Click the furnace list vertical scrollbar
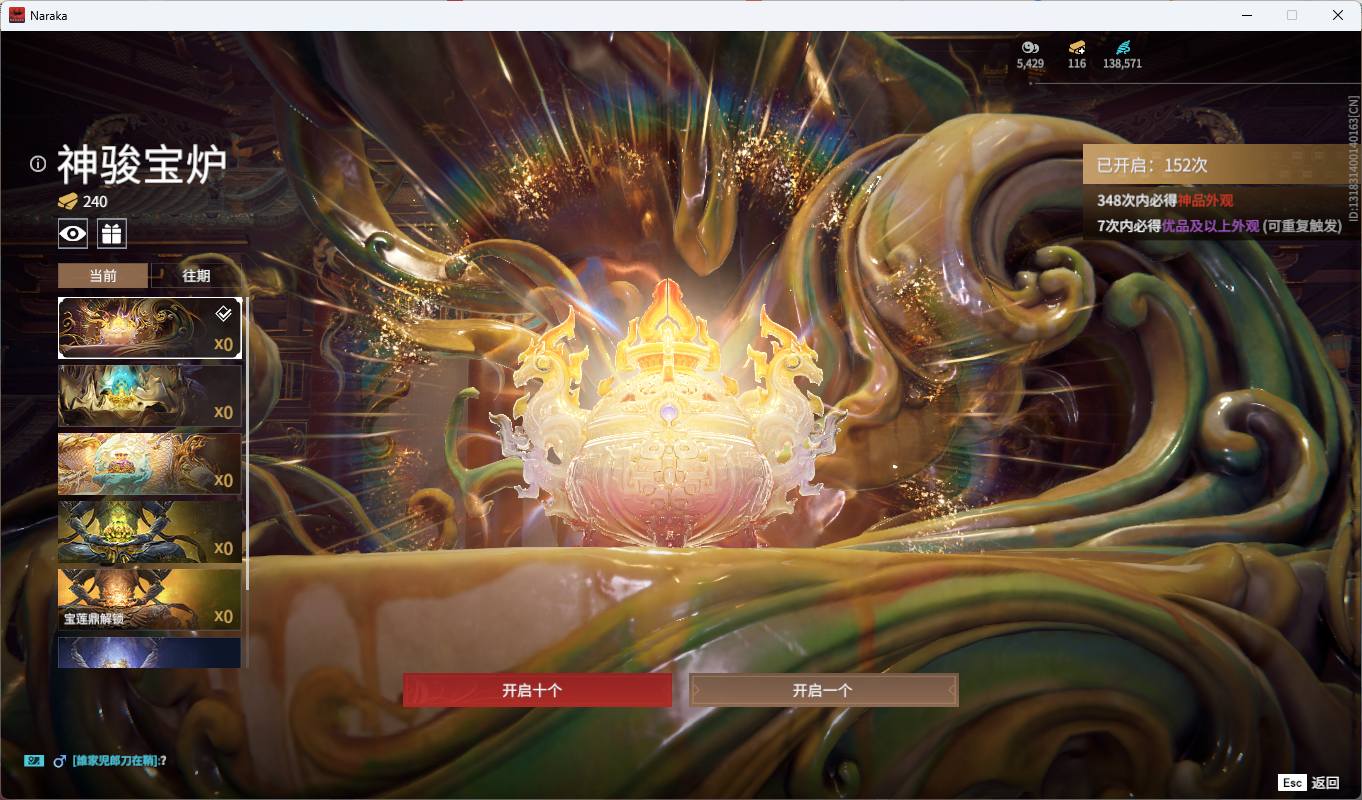Screen dimensions: 1362x800 click(247, 445)
